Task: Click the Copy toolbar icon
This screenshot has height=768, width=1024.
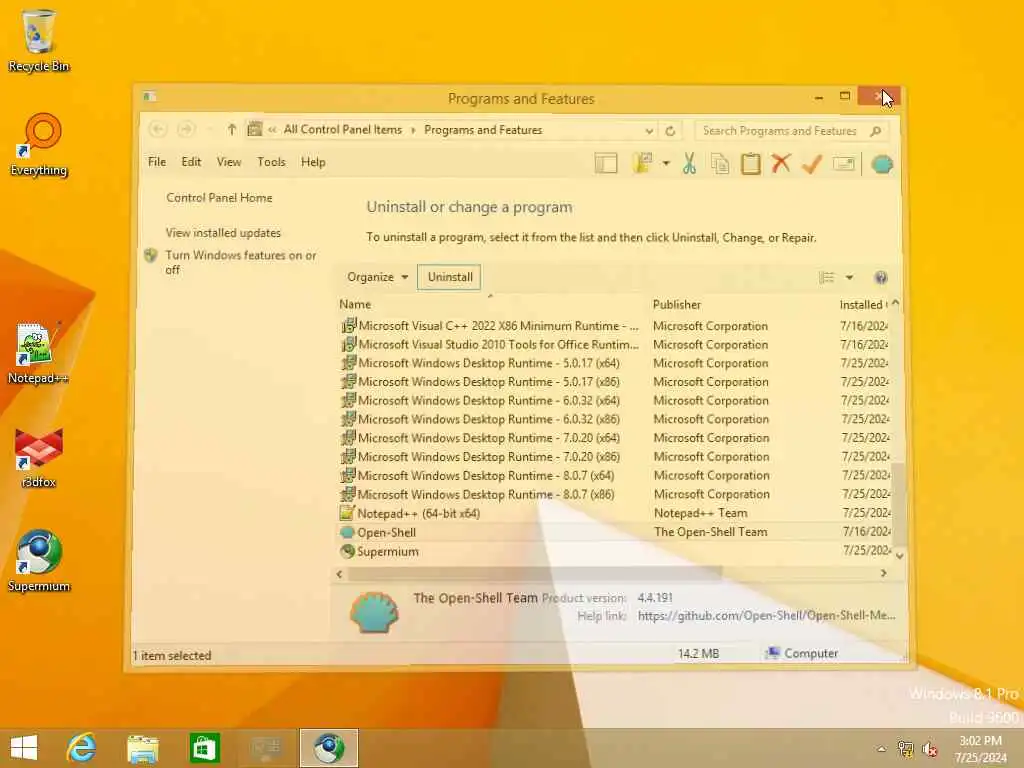Action: (x=720, y=163)
